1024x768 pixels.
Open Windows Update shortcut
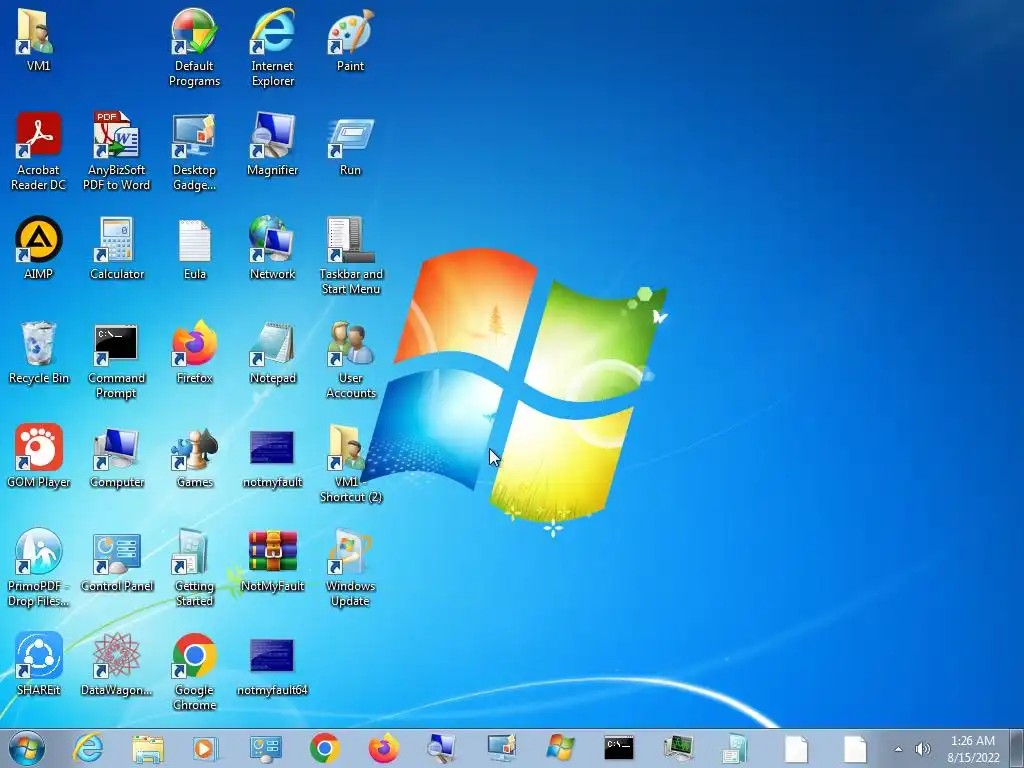[x=350, y=567]
